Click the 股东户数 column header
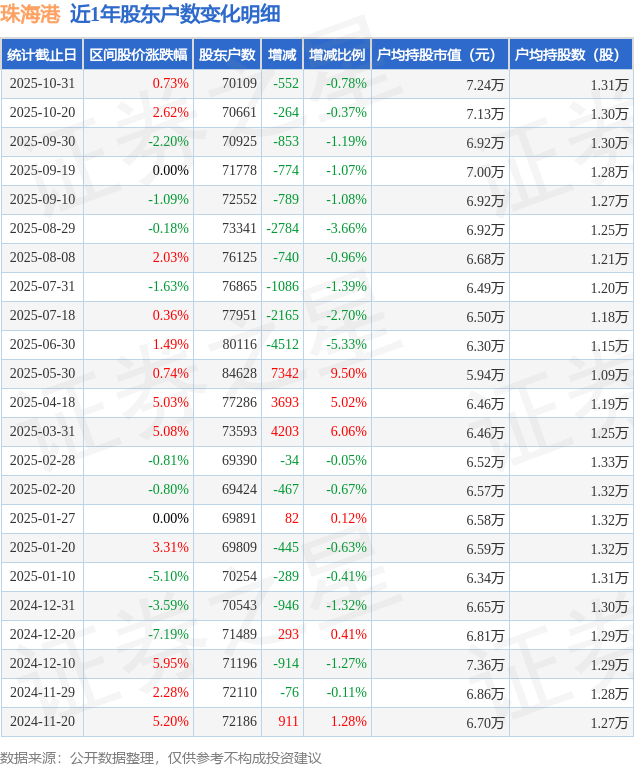This screenshot has width=634, height=767. click(227, 55)
